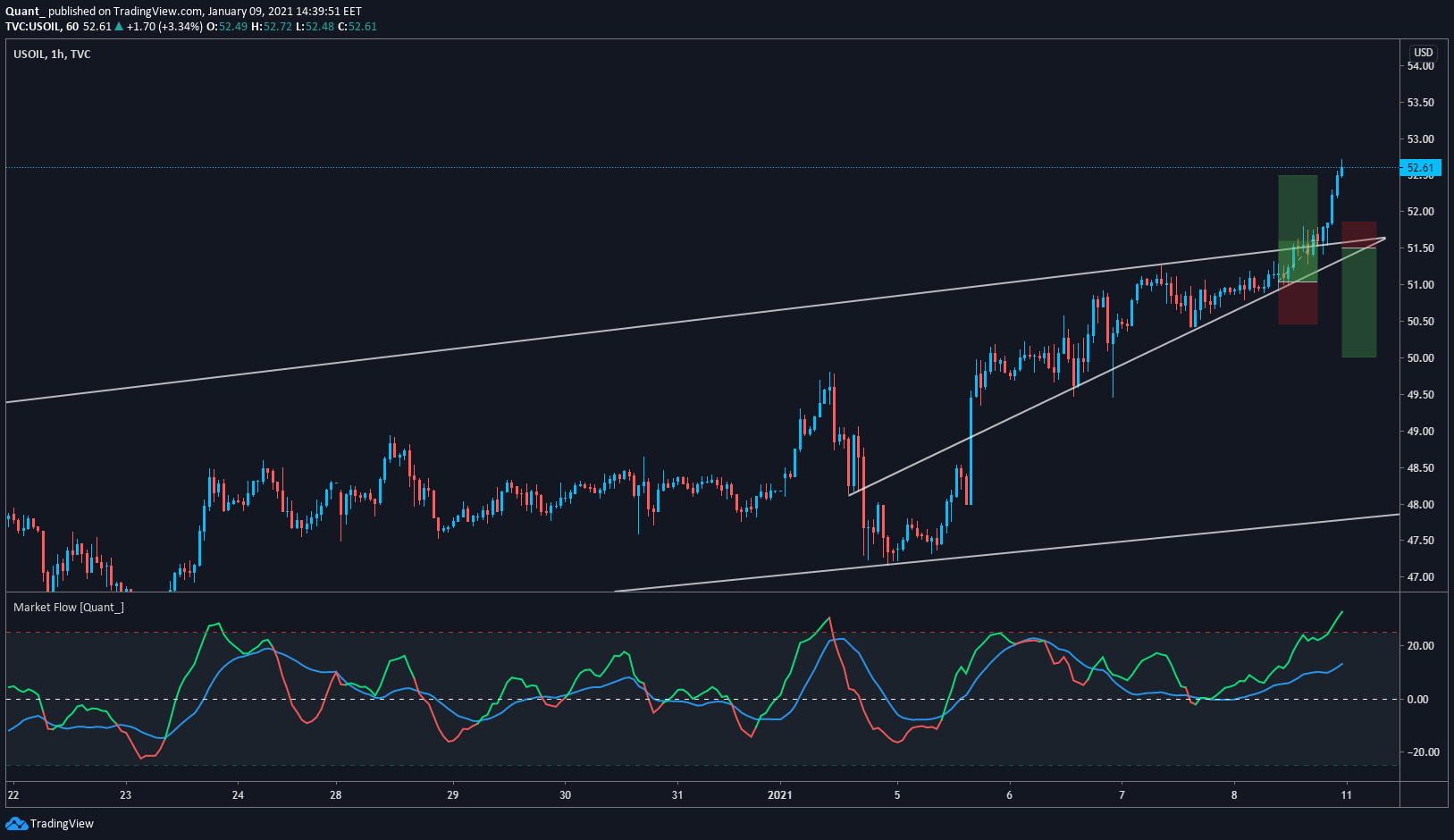Screen dimensions: 1454x840
Task: Click the TradingView cloud logo icon
Action: (x=16, y=823)
